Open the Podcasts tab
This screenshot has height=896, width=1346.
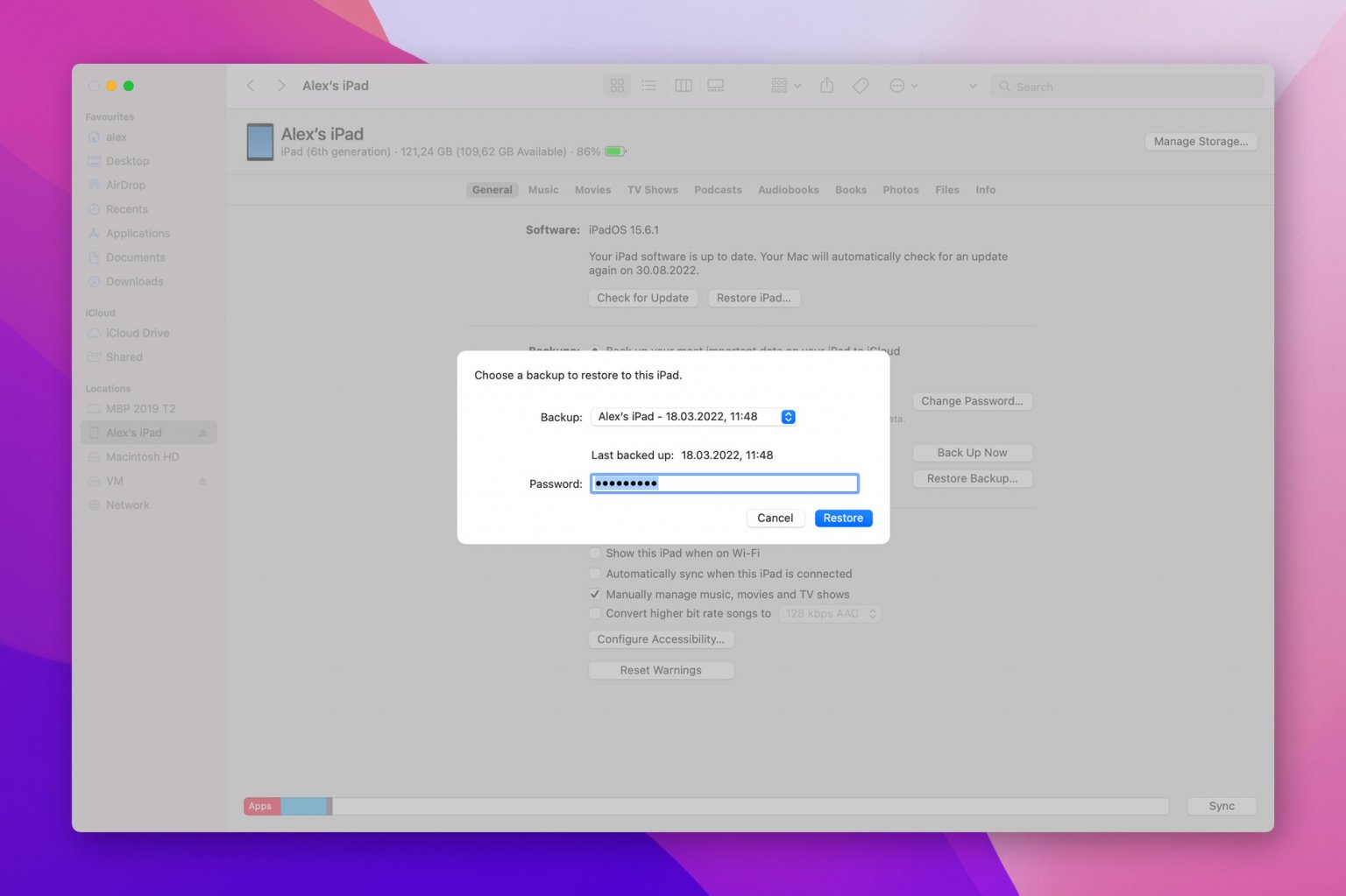(718, 189)
